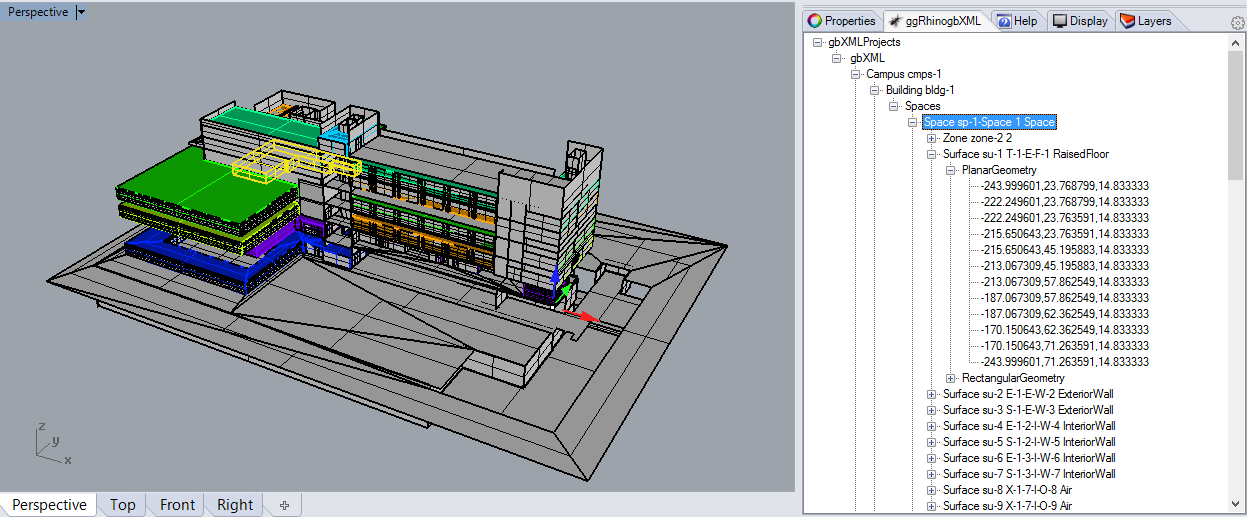Viewport: 1247px width, 517px height.
Task: Collapse the gbXMLProjects root node
Action: coord(817,42)
